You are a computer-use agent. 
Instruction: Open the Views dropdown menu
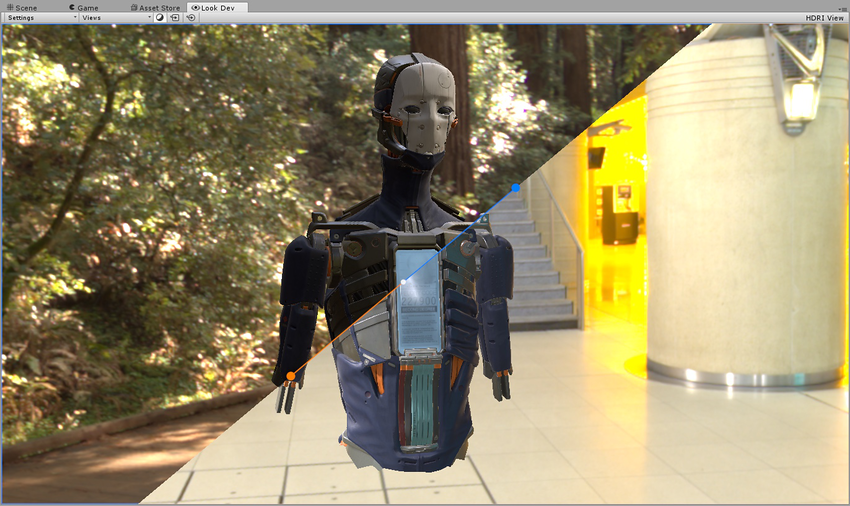click(115, 18)
